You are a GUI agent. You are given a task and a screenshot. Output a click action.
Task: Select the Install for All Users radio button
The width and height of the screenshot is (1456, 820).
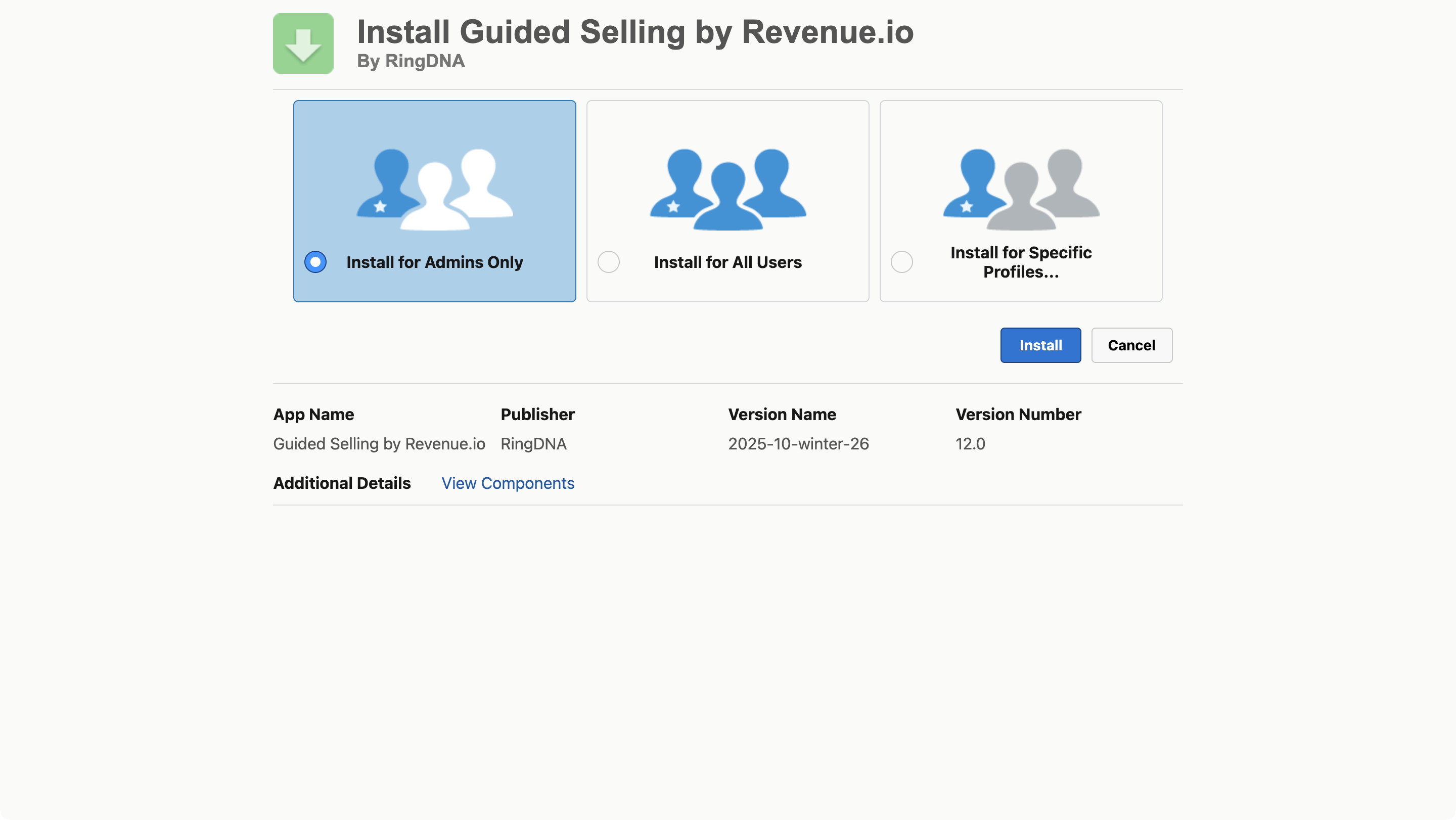[609, 261]
